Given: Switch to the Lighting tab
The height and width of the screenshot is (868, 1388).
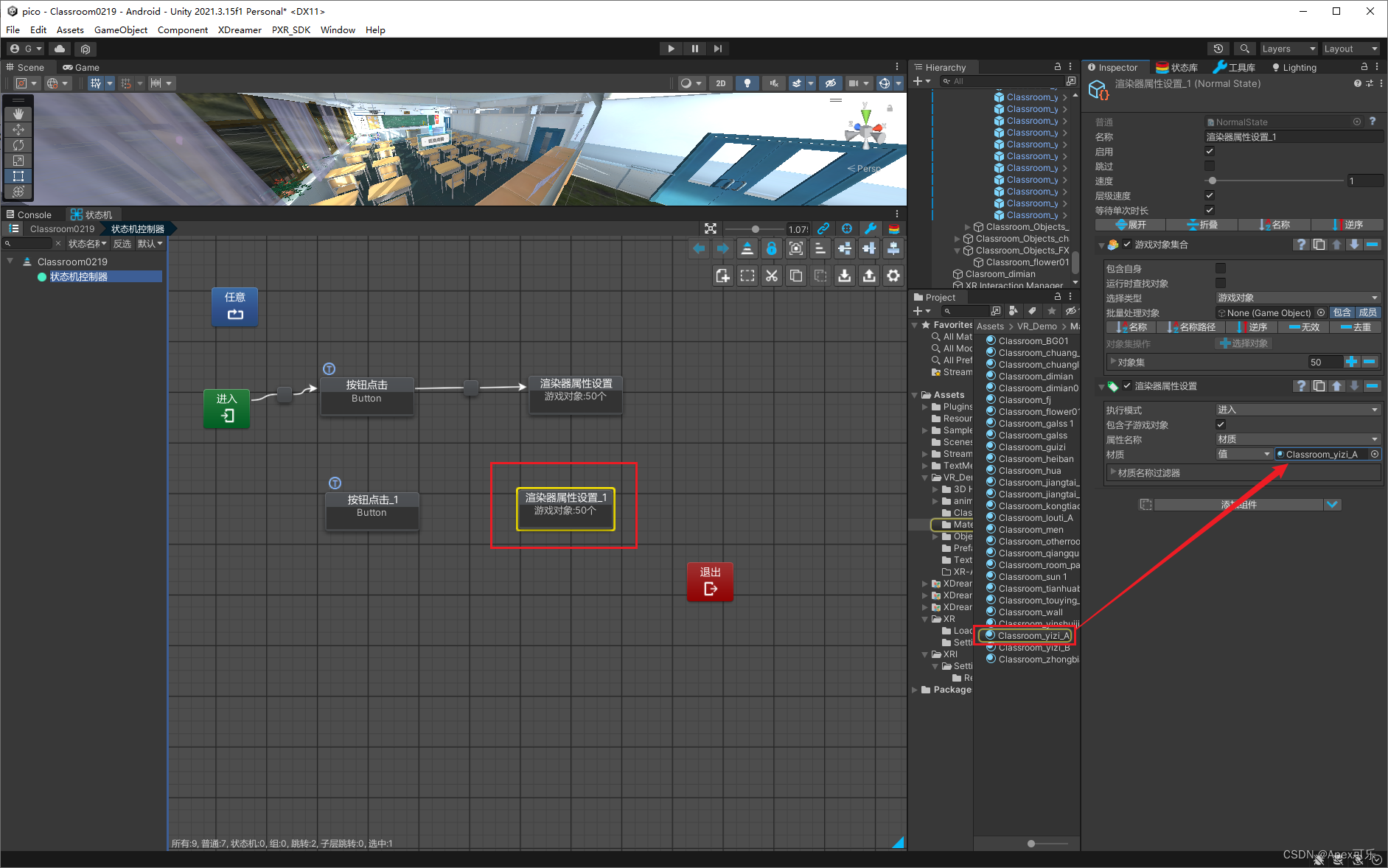Looking at the screenshot, I should coord(1294,67).
